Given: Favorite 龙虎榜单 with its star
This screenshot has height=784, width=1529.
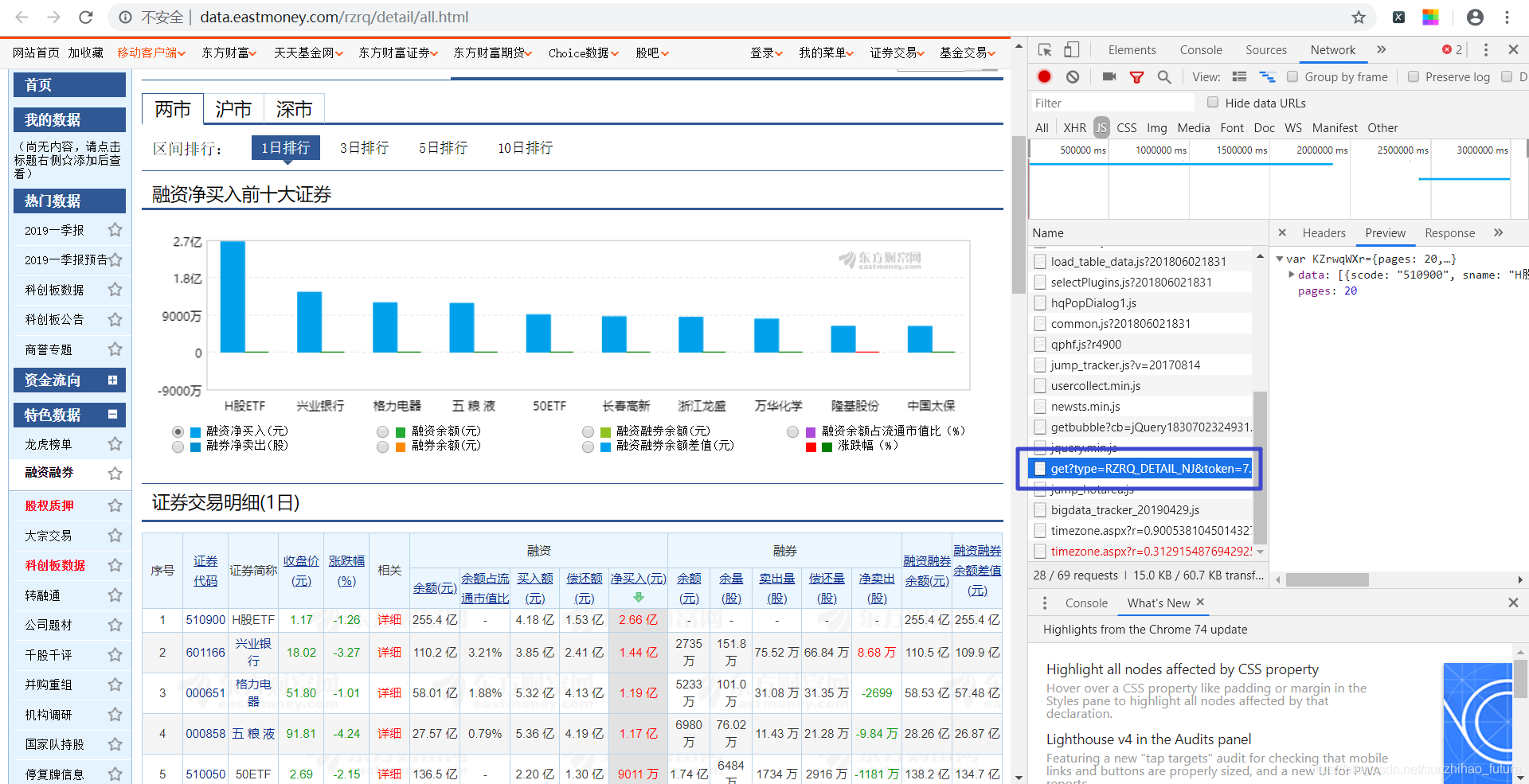Looking at the screenshot, I should (x=115, y=444).
